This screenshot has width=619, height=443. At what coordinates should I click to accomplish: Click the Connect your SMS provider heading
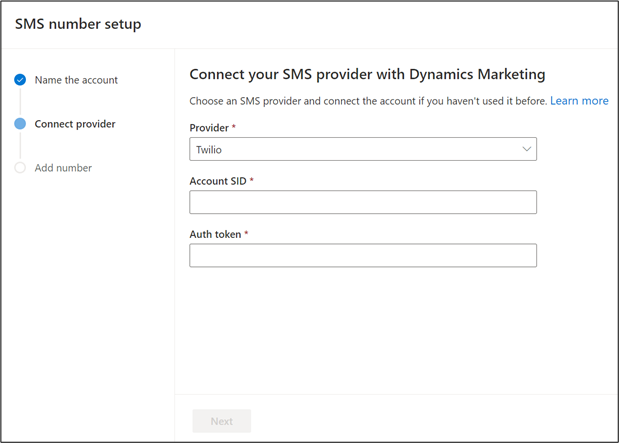click(366, 75)
